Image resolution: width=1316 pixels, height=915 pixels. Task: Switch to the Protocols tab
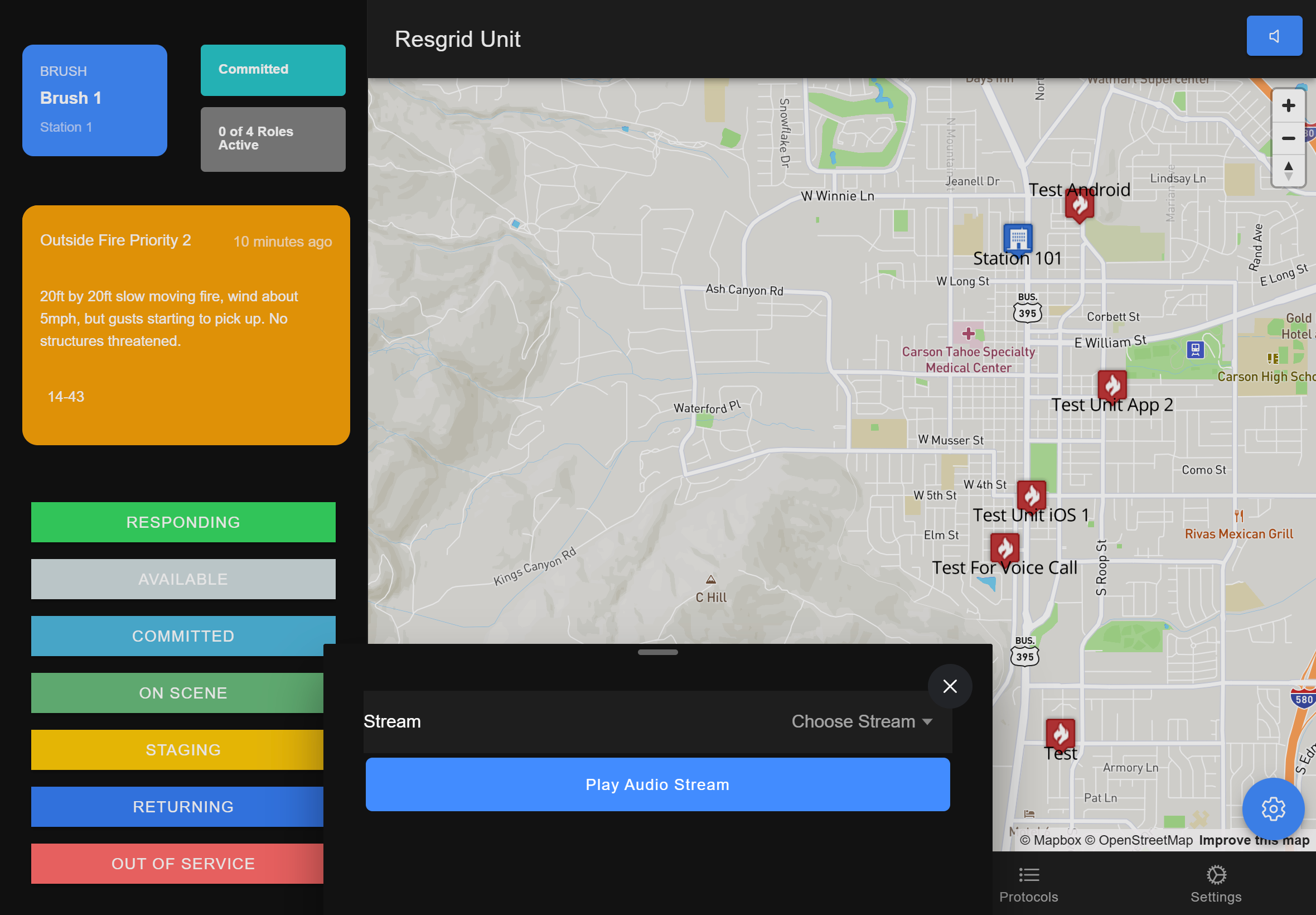[x=1028, y=883]
